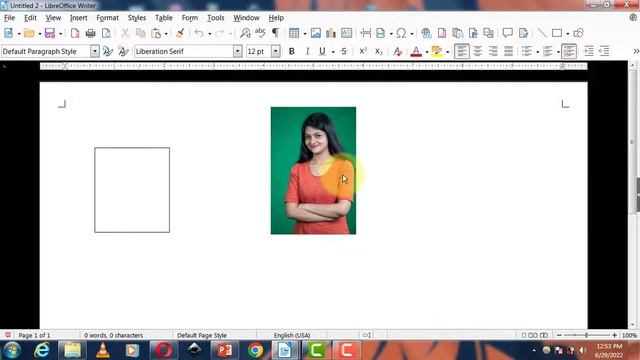Click the Clear Direct Formatting icon

pos(397,51)
